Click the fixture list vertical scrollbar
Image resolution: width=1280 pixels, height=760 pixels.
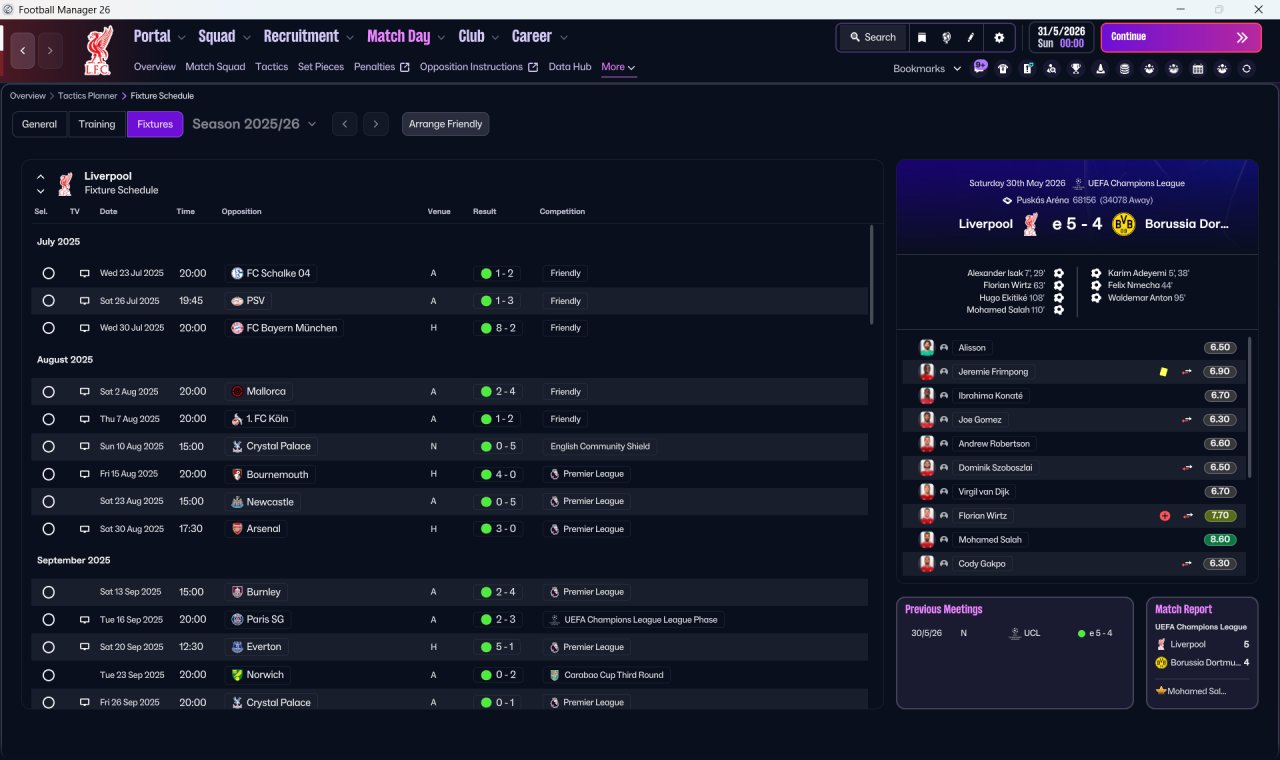(x=871, y=274)
